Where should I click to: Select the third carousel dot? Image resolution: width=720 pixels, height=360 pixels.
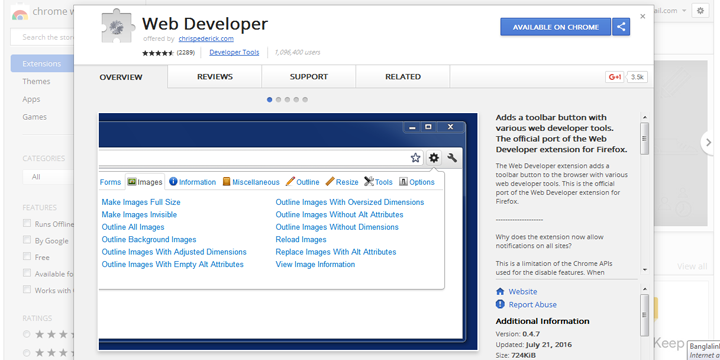287,100
